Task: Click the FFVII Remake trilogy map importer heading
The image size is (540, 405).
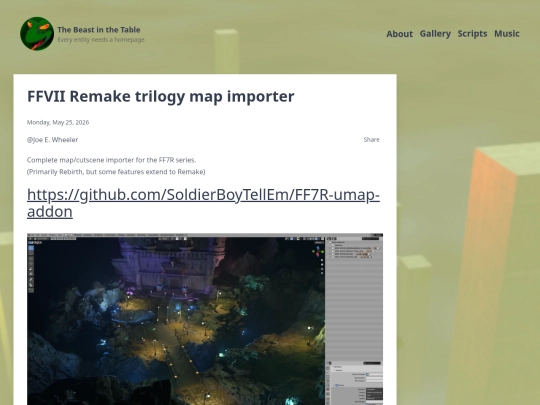Action: click(x=160, y=96)
